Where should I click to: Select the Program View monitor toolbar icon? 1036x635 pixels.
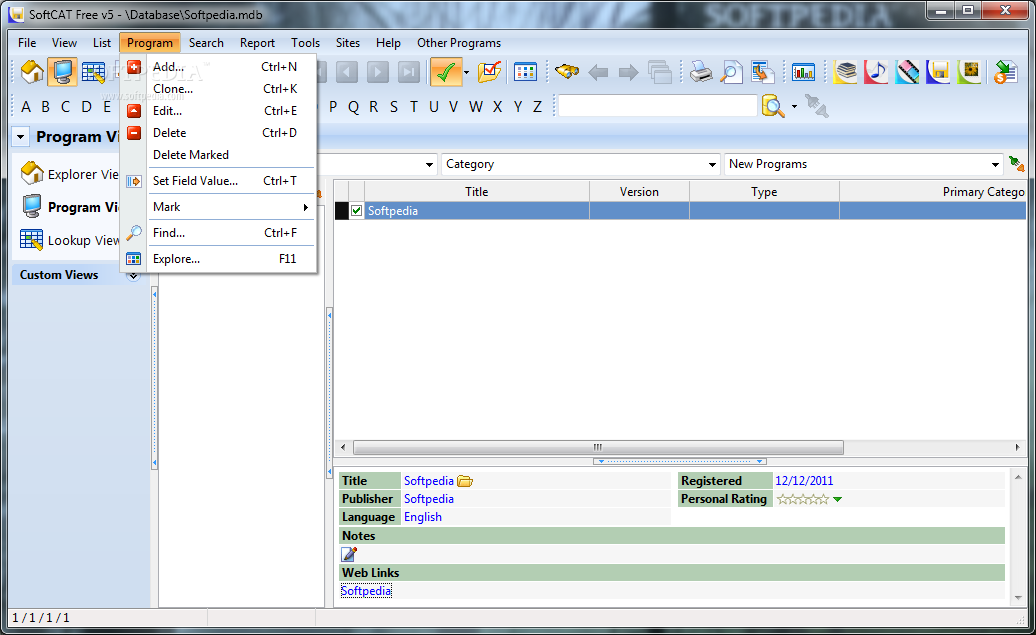(62, 72)
